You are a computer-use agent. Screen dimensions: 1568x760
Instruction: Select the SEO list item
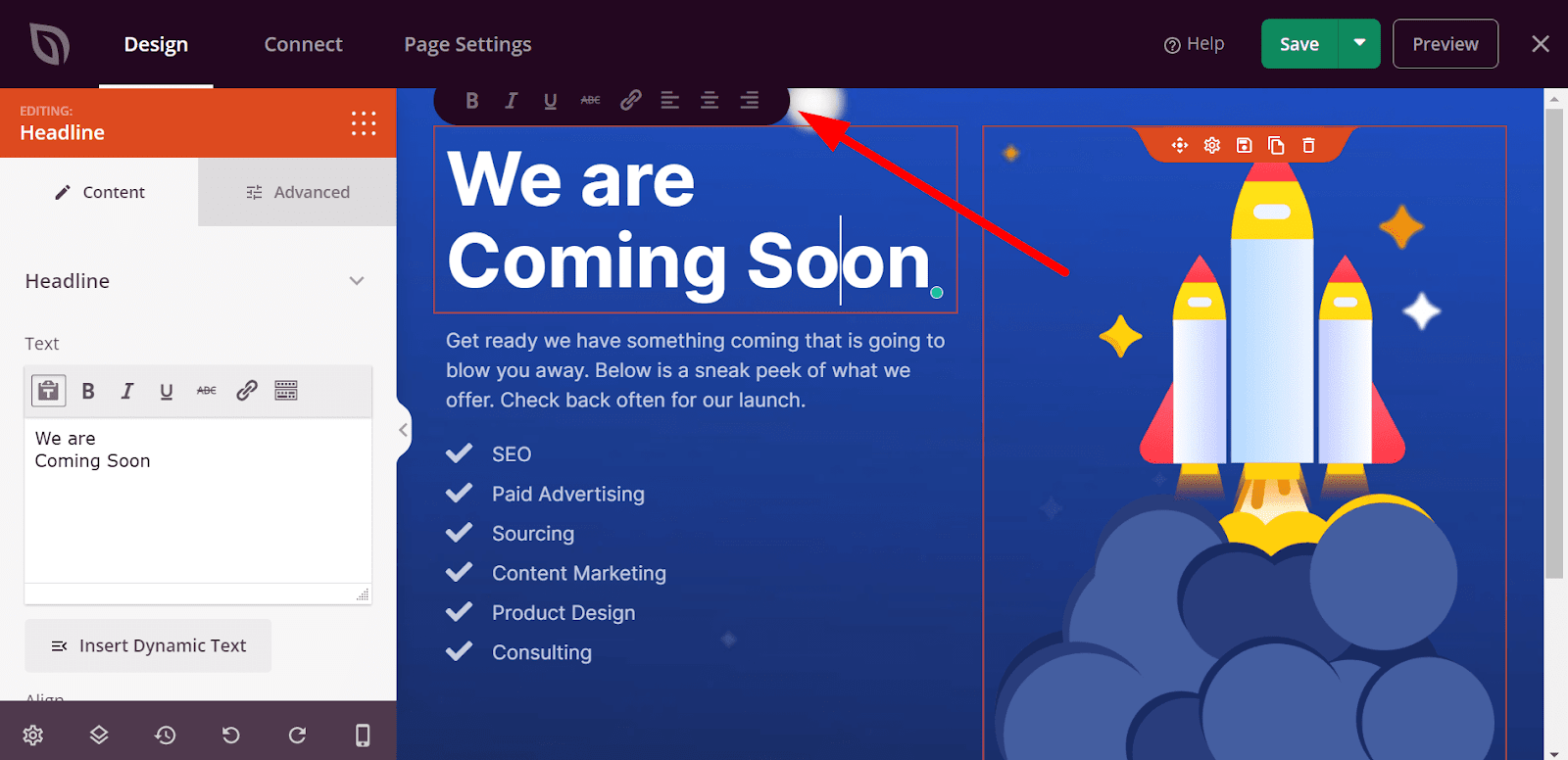[512, 454]
